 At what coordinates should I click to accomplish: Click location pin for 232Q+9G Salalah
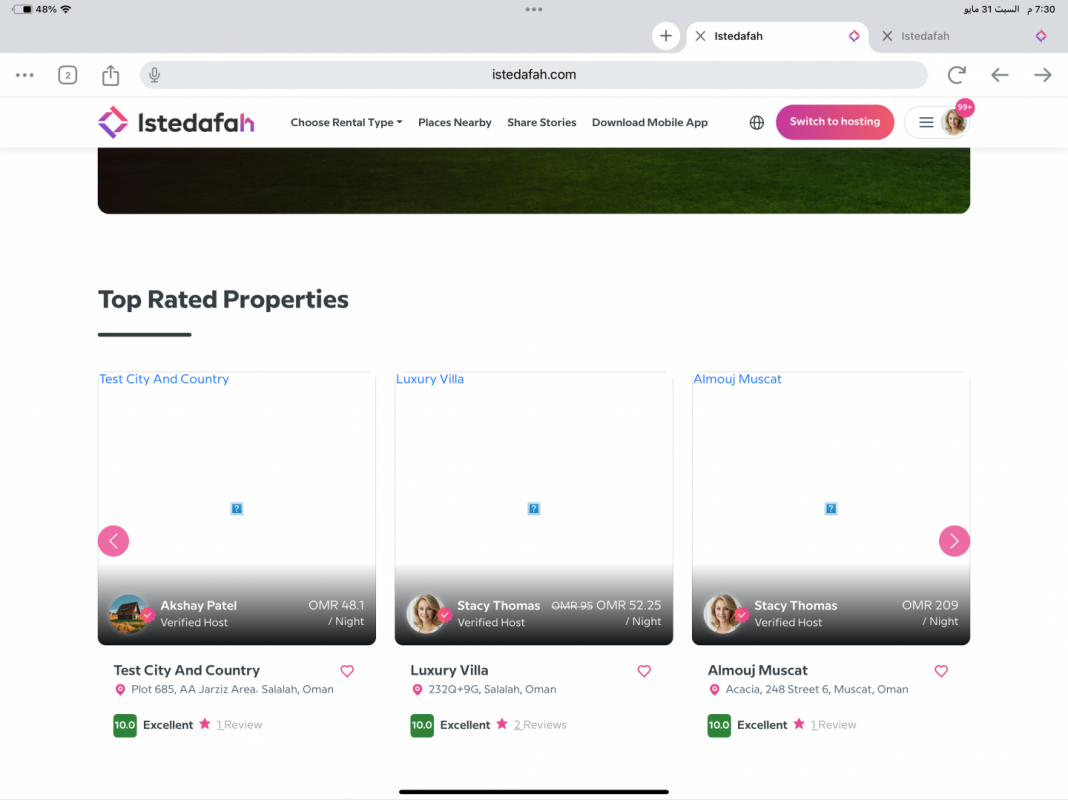417,690
